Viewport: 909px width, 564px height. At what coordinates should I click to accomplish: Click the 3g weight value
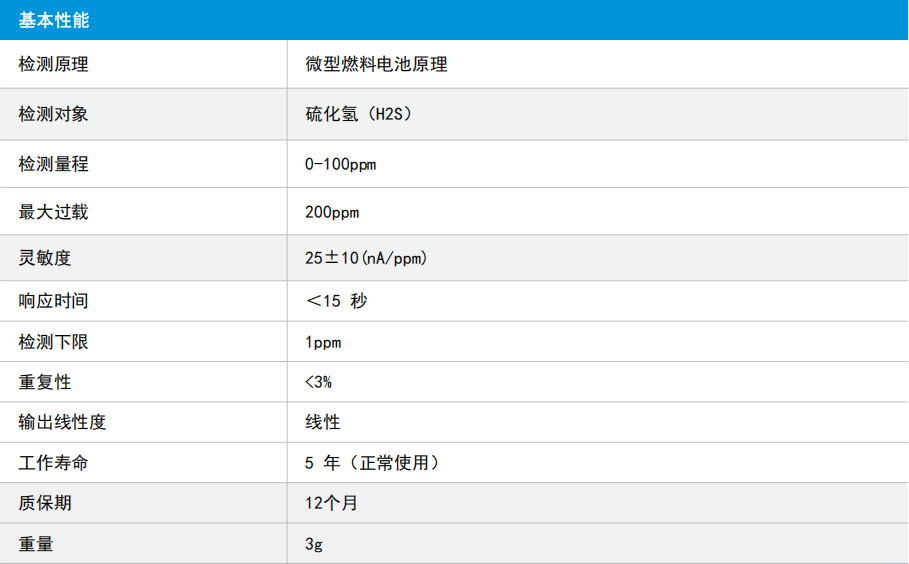[x=314, y=544]
